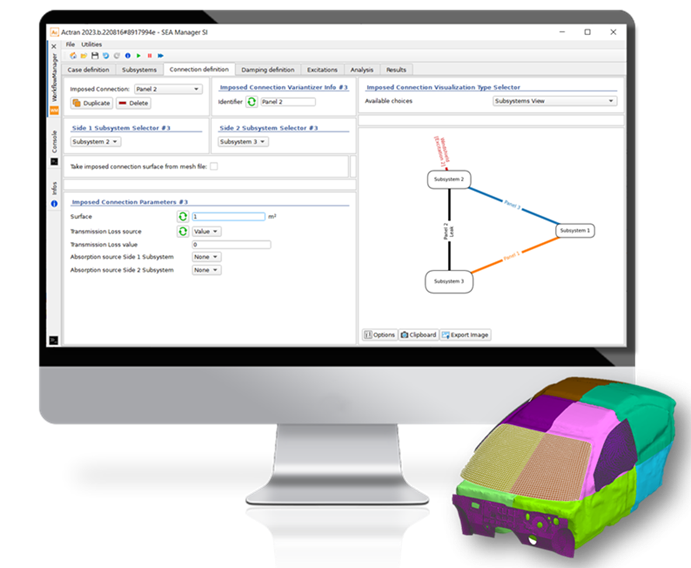Click the save floppy disk icon

[x=95, y=56]
